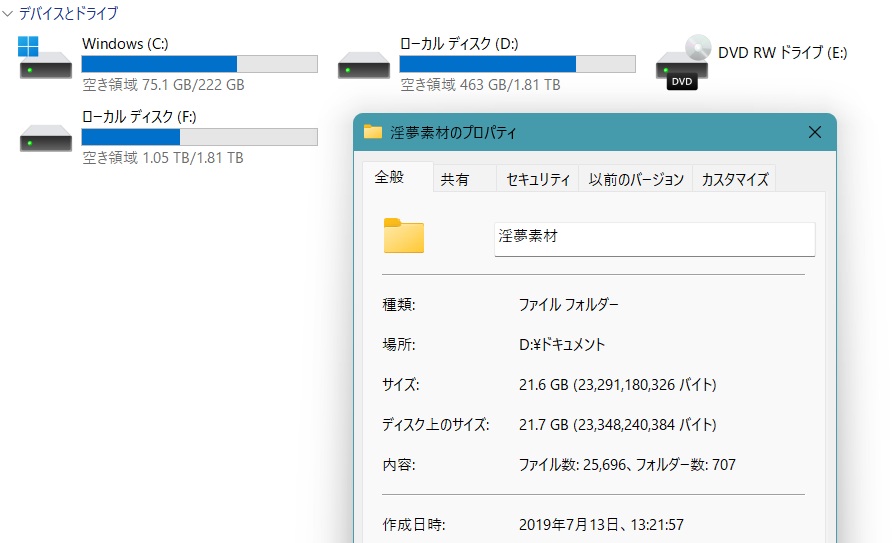Viewport: 896px width, 543px height.
Task: Click the small folder icon in the properties title bar
Action: tap(373, 132)
